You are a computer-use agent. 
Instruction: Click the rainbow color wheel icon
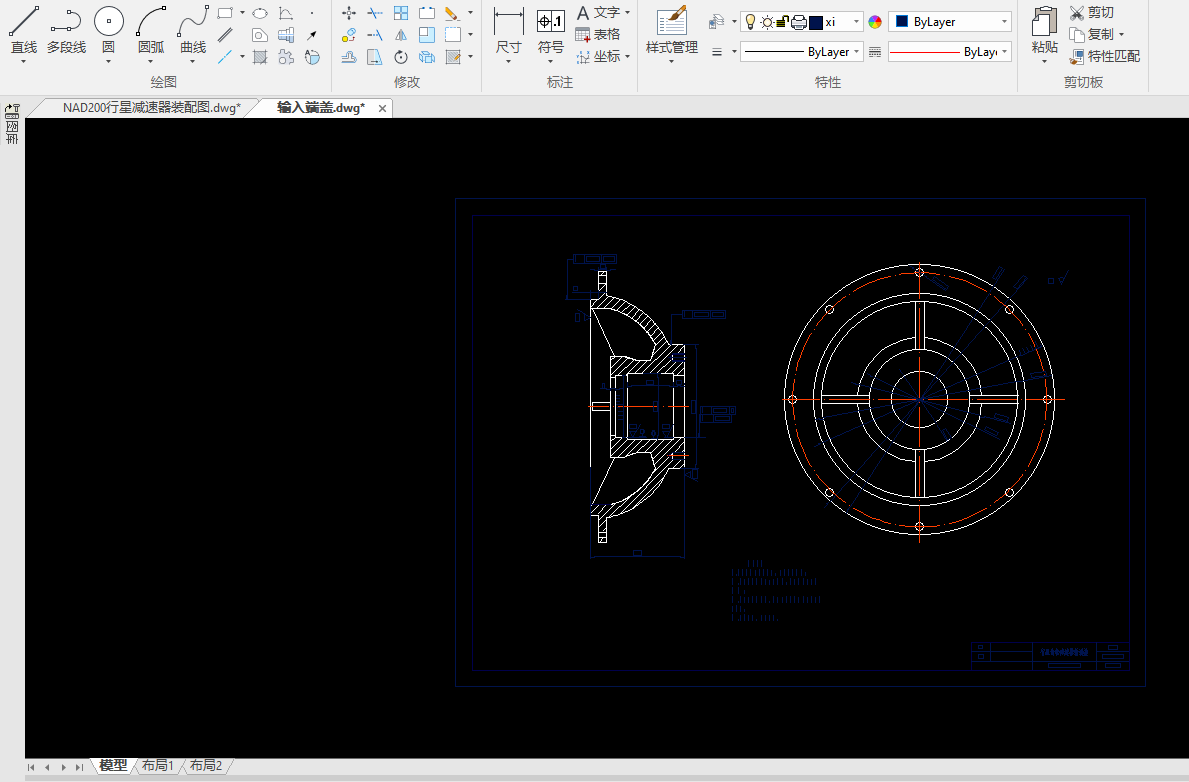click(x=875, y=22)
